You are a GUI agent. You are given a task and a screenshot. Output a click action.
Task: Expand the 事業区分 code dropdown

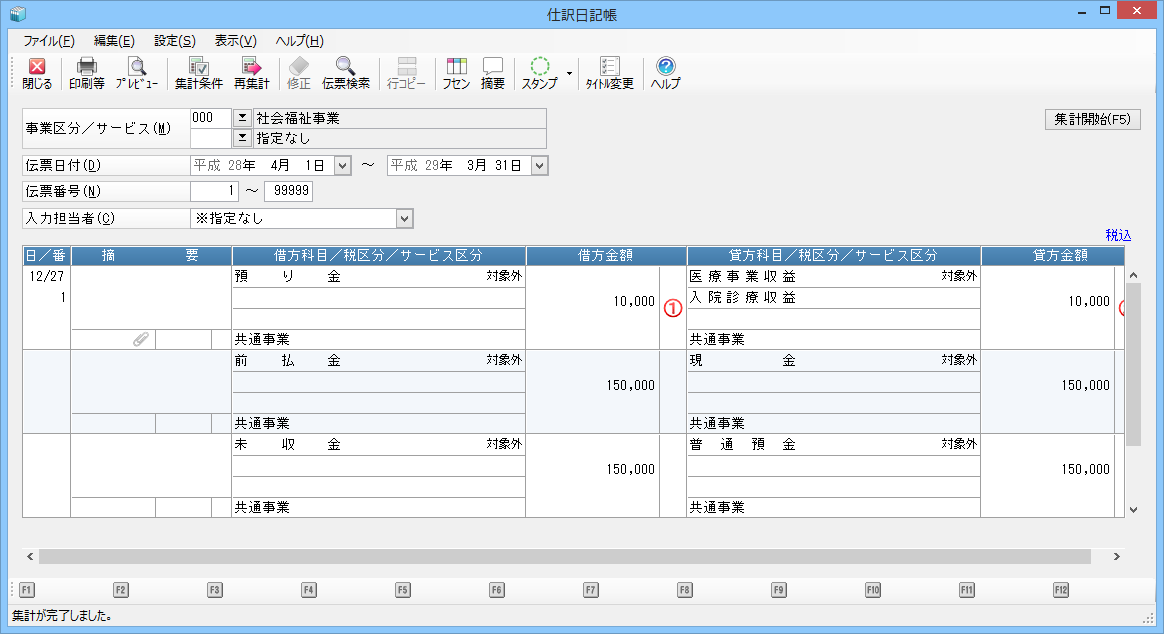click(x=242, y=118)
